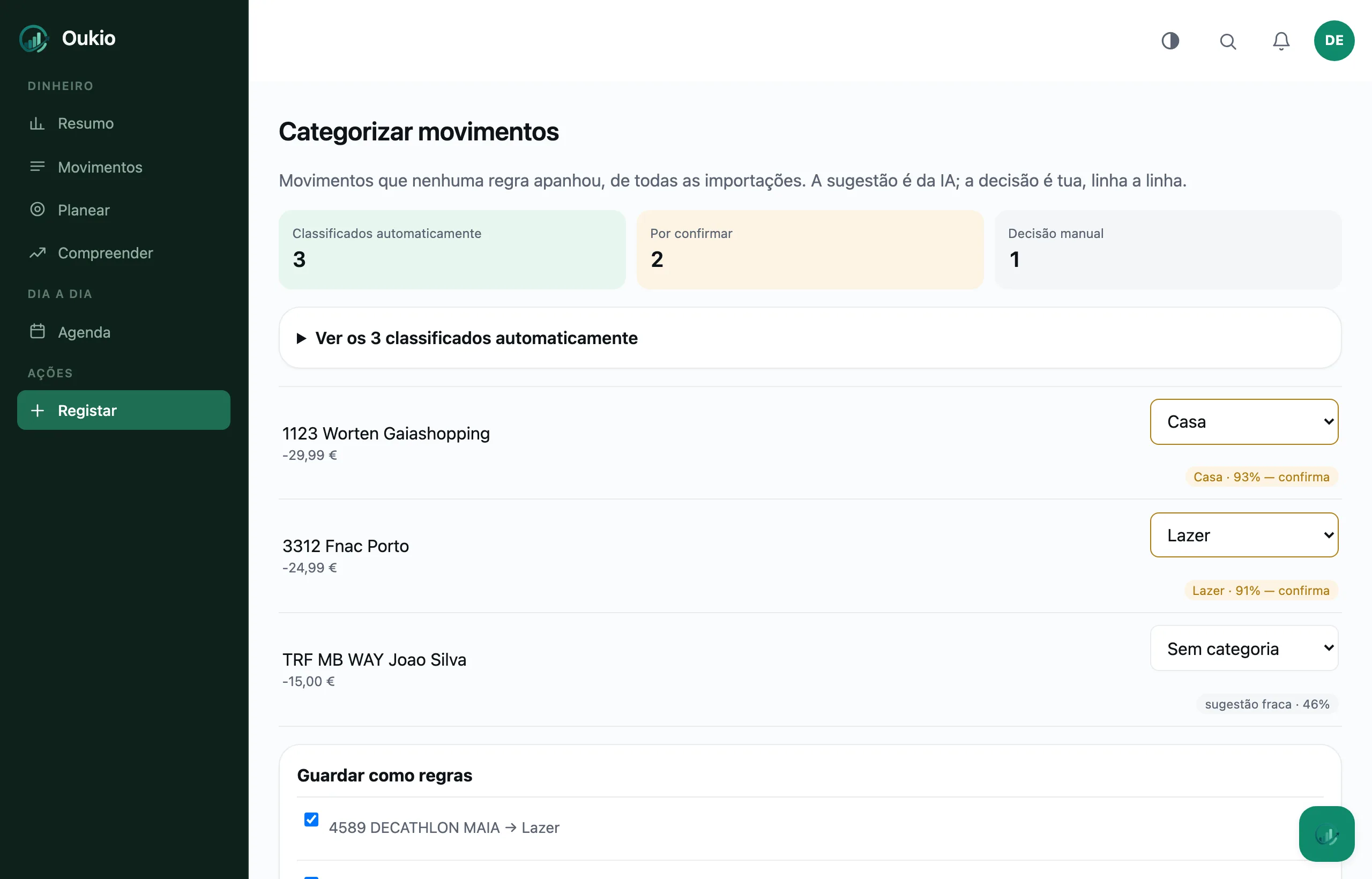The width and height of the screenshot is (1372, 879).
Task: Open Movimentos section
Action: [x=124, y=167]
